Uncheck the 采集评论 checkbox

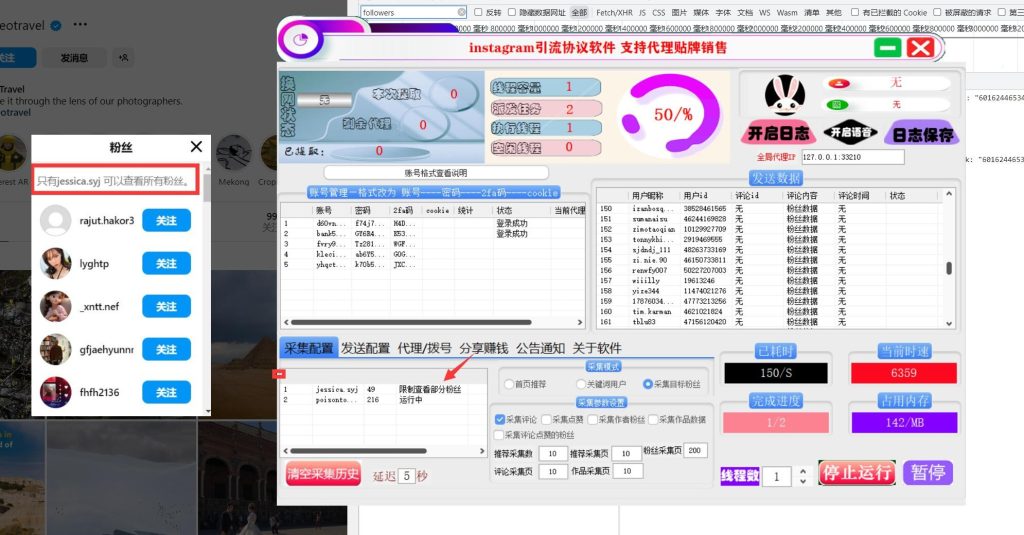[x=500, y=420]
